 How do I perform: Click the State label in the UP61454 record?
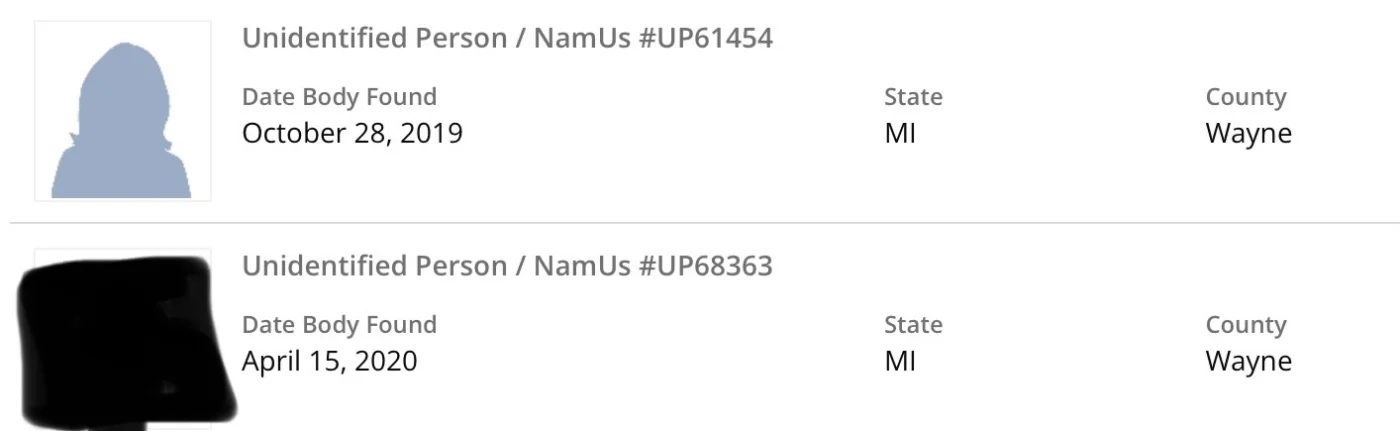point(913,97)
